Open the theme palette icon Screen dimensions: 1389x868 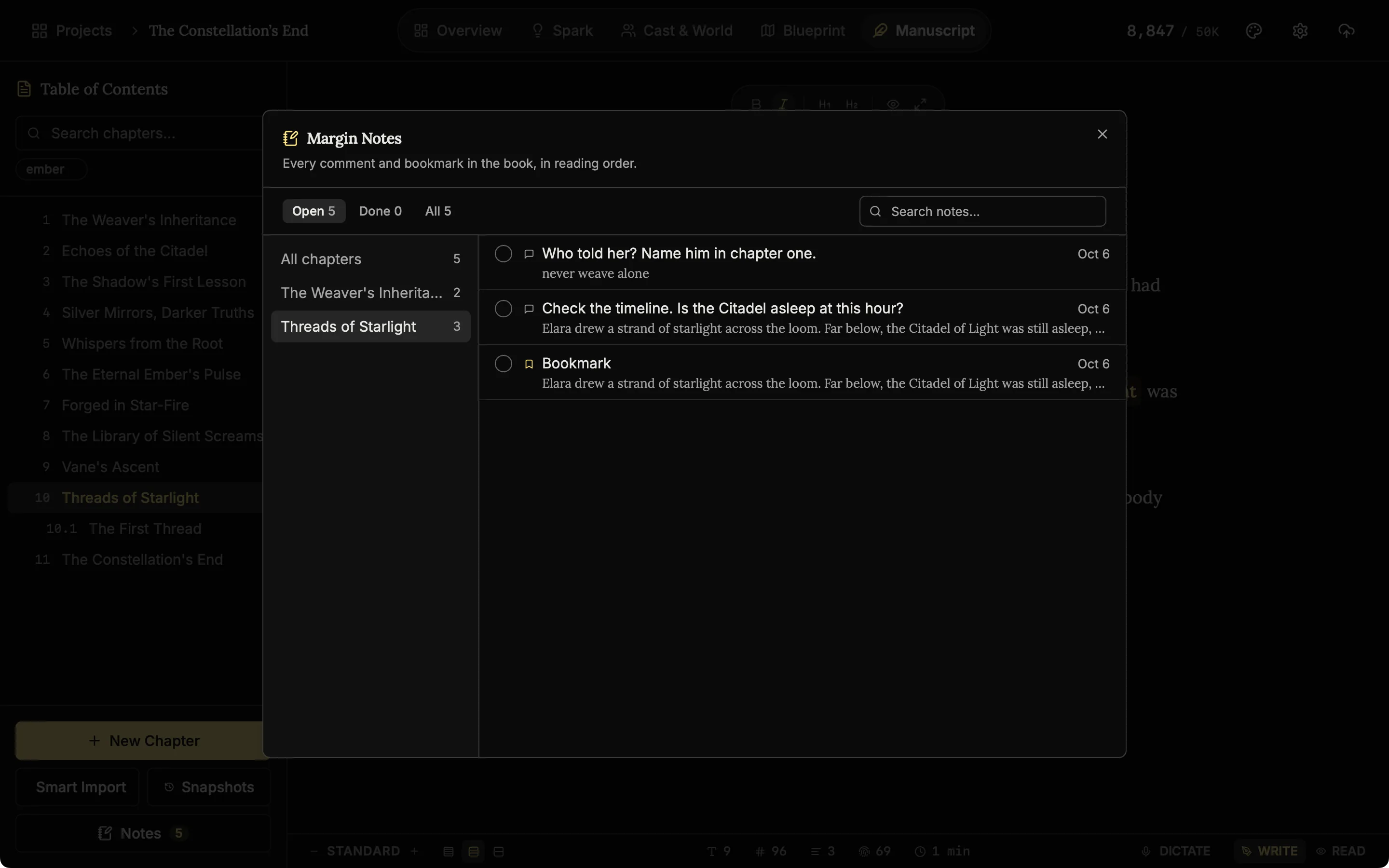point(1253,30)
